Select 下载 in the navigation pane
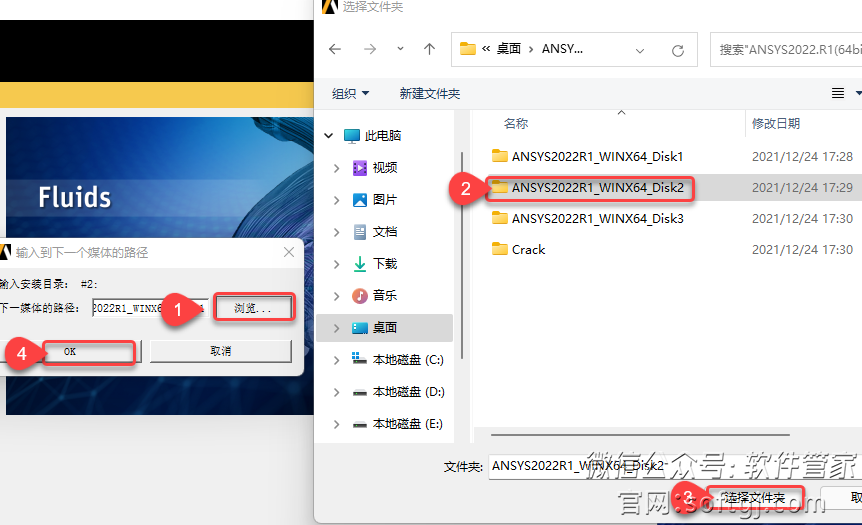862x525 pixels. [x=384, y=264]
